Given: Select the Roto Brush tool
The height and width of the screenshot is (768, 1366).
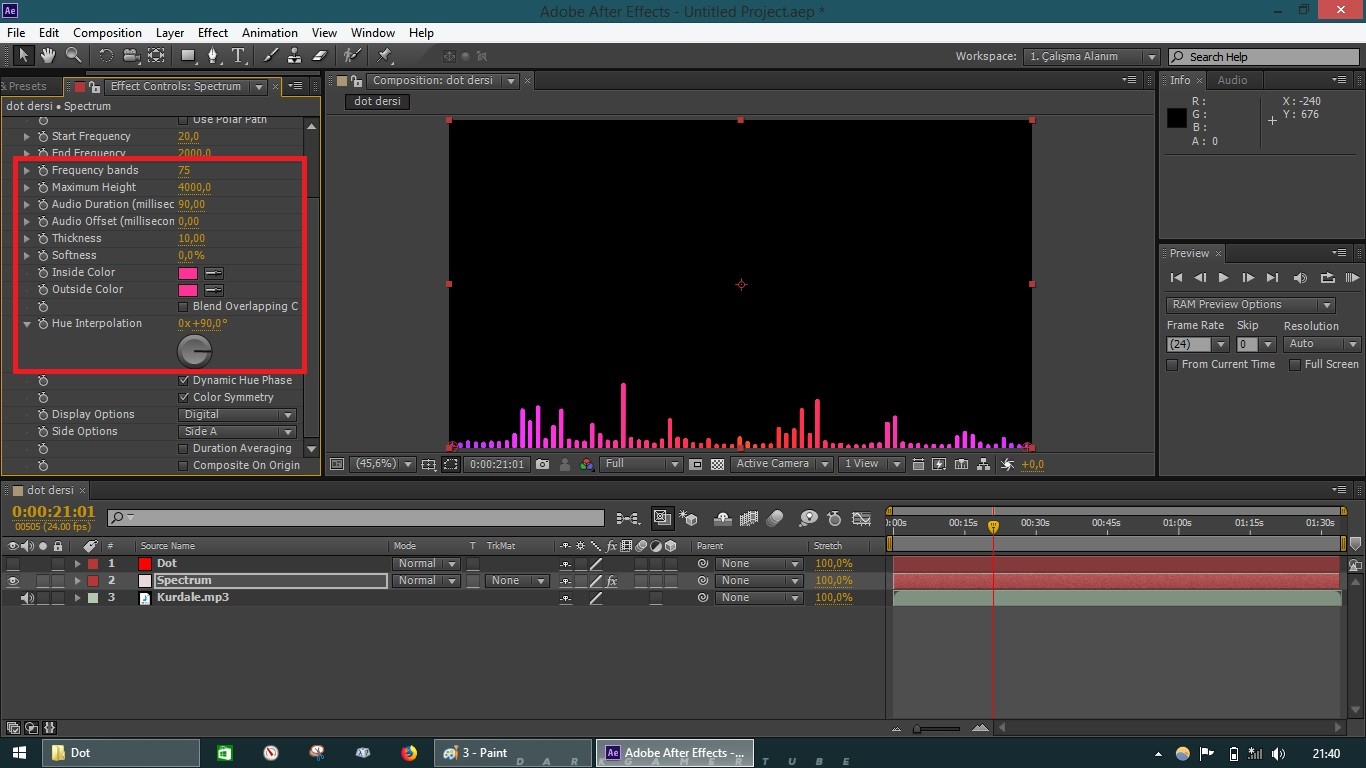Looking at the screenshot, I should pos(352,56).
